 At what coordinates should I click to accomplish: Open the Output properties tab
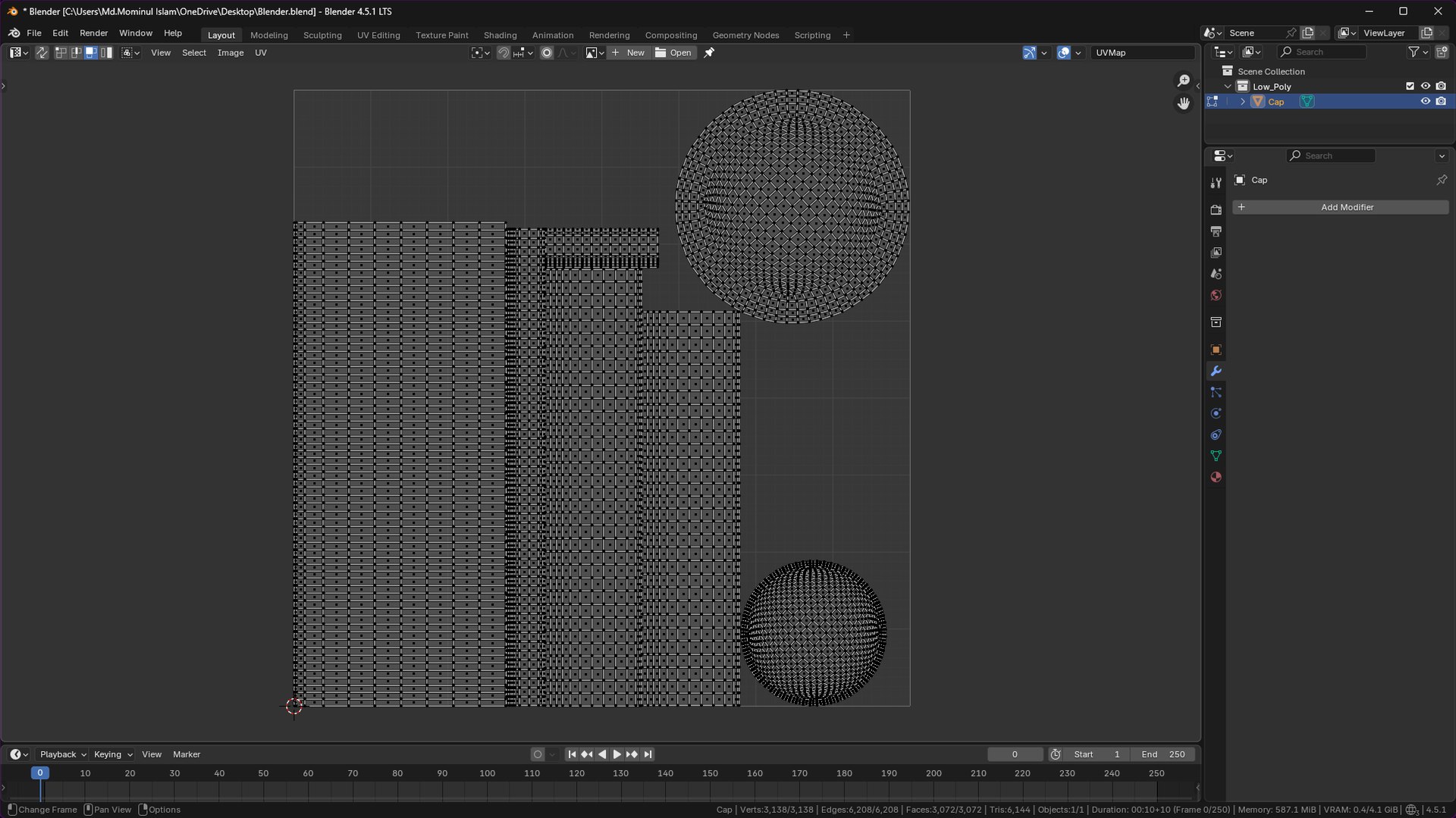coord(1216,231)
